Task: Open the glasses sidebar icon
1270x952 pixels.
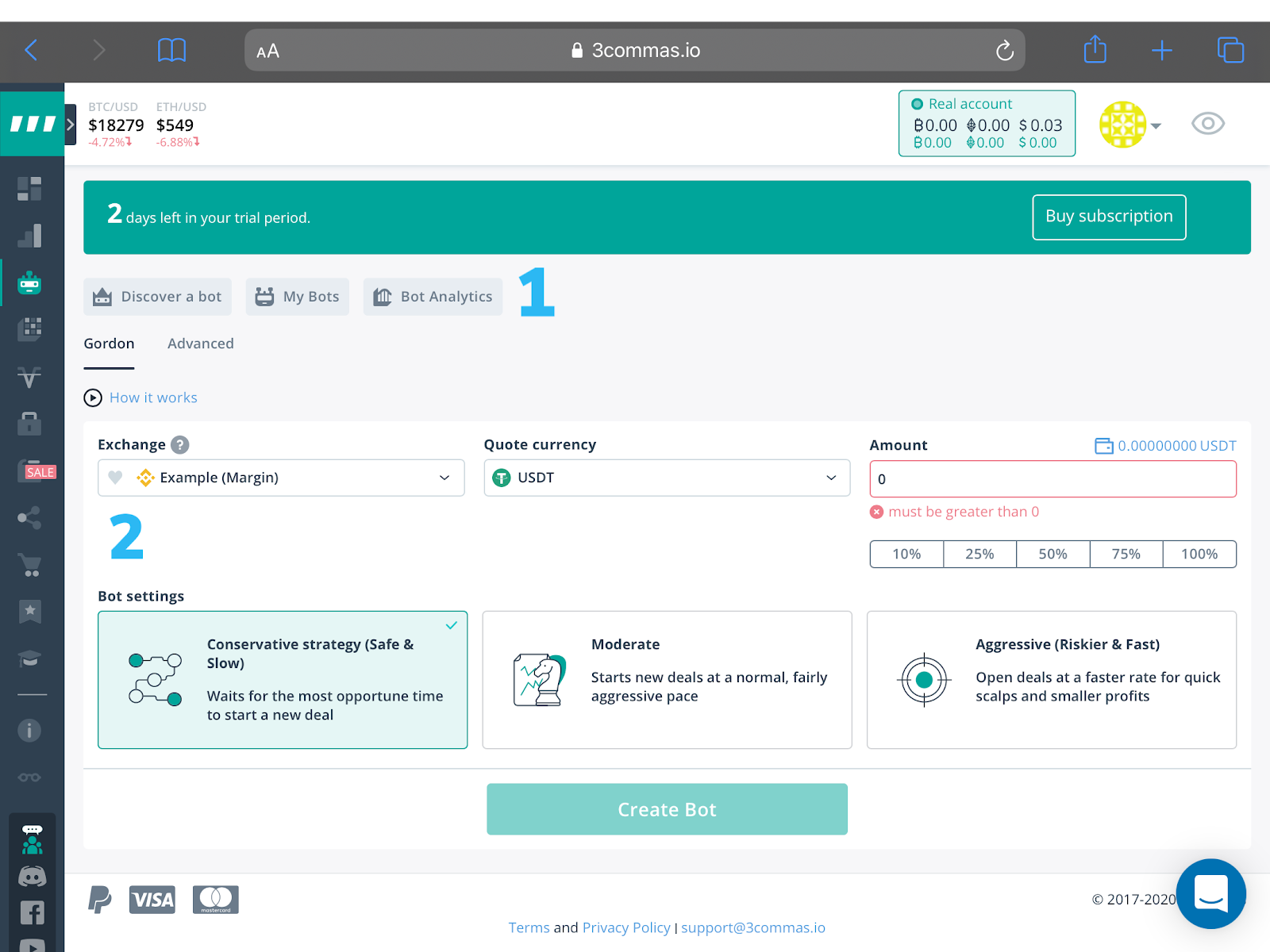Action: [x=29, y=777]
